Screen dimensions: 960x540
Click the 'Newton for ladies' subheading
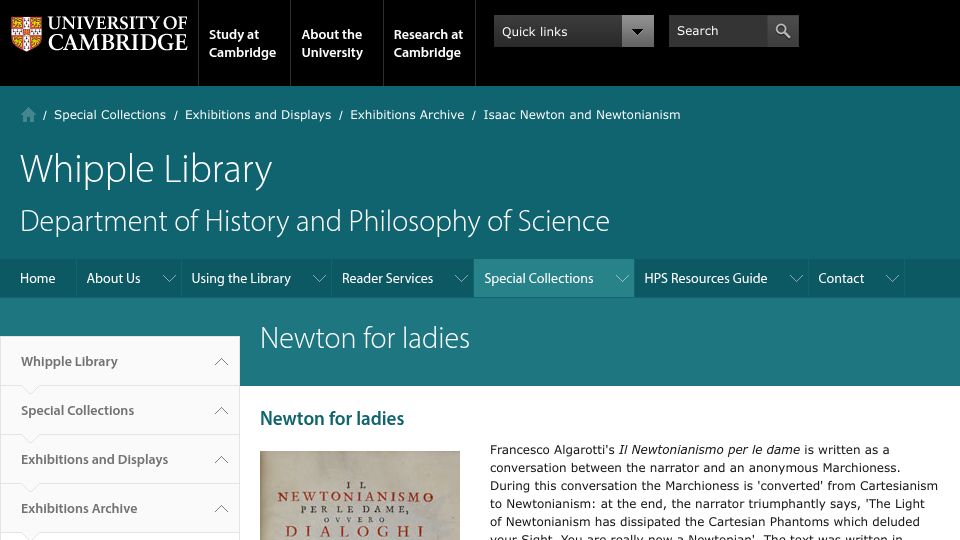point(332,419)
